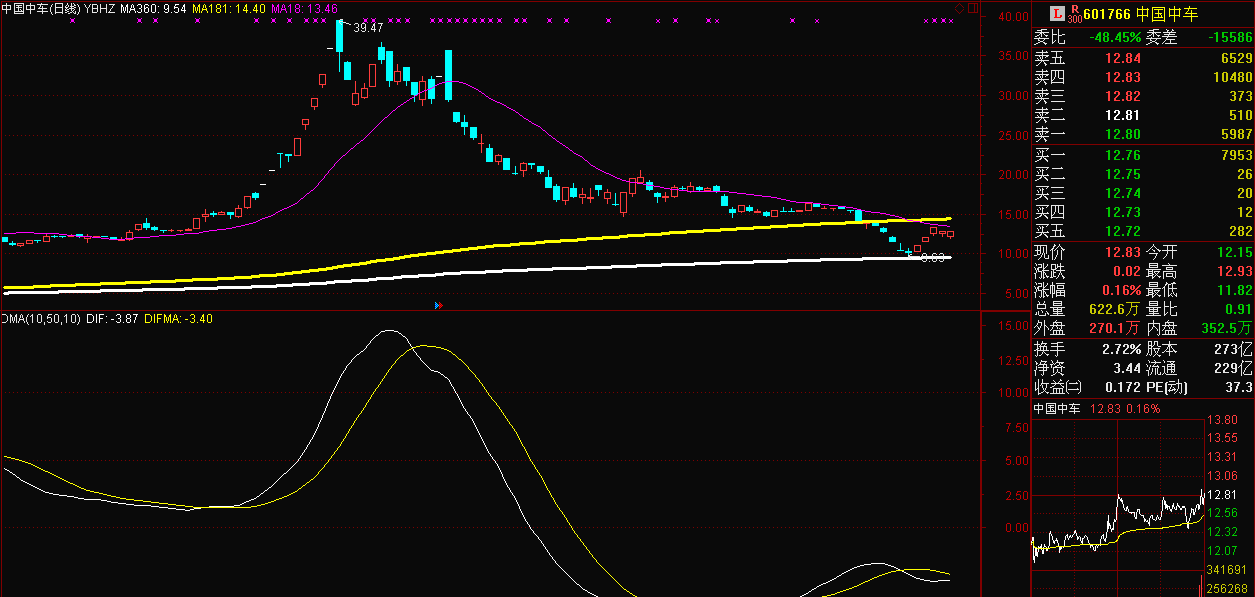Select the 卖四 ask volume 10480
The image size is (1255, 597).
[1232, 77]
